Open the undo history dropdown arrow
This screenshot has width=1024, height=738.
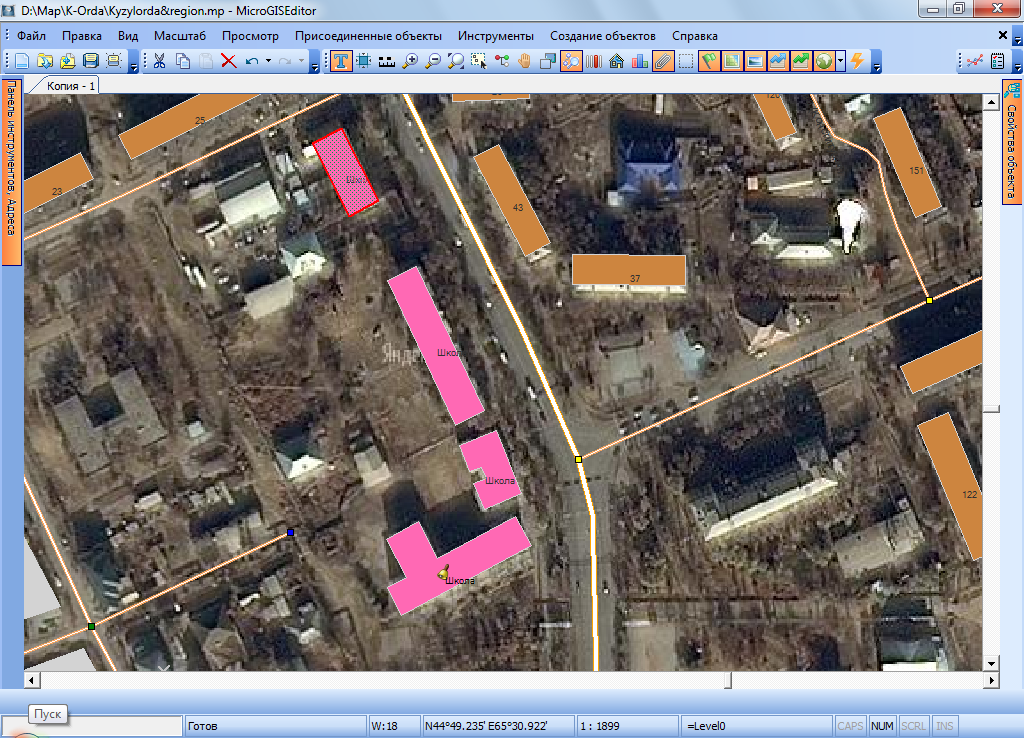point(268,61)
